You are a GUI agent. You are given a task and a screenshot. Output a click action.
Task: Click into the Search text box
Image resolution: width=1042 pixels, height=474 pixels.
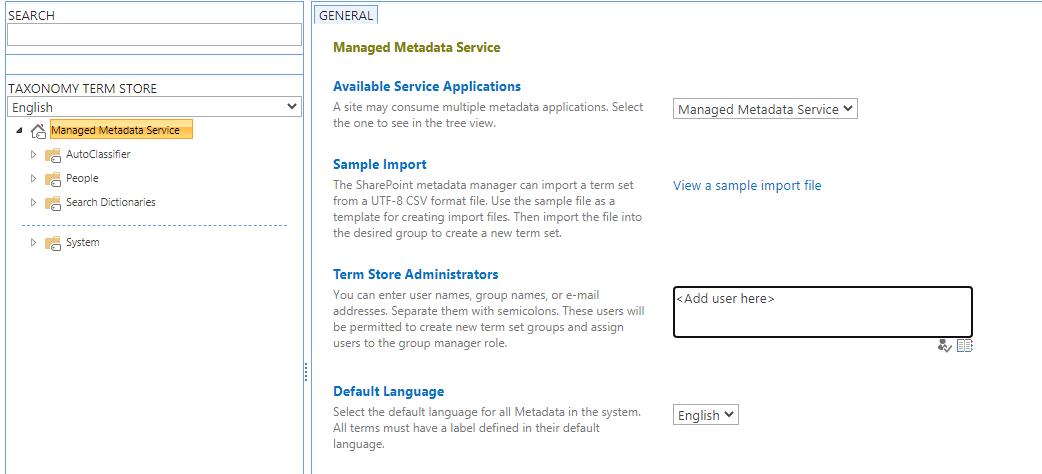[x=154, y=35]
